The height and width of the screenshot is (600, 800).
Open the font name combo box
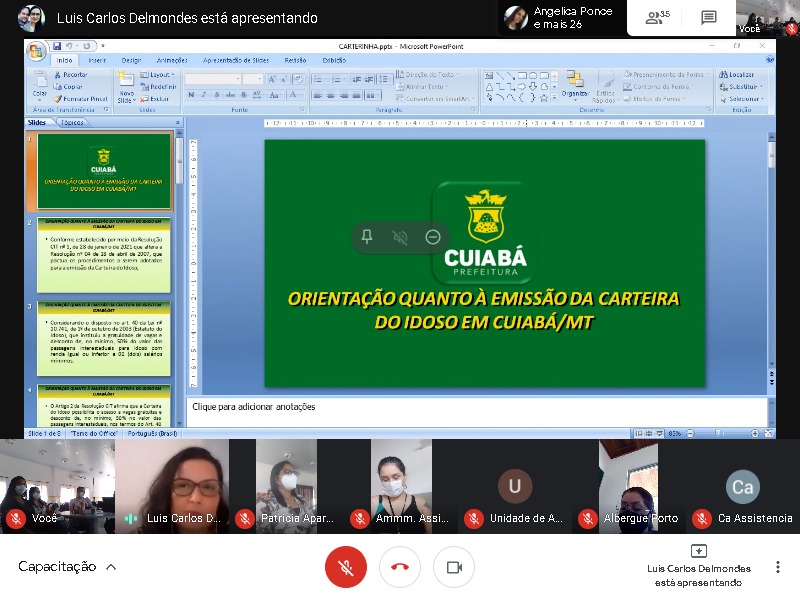(213, 79)
